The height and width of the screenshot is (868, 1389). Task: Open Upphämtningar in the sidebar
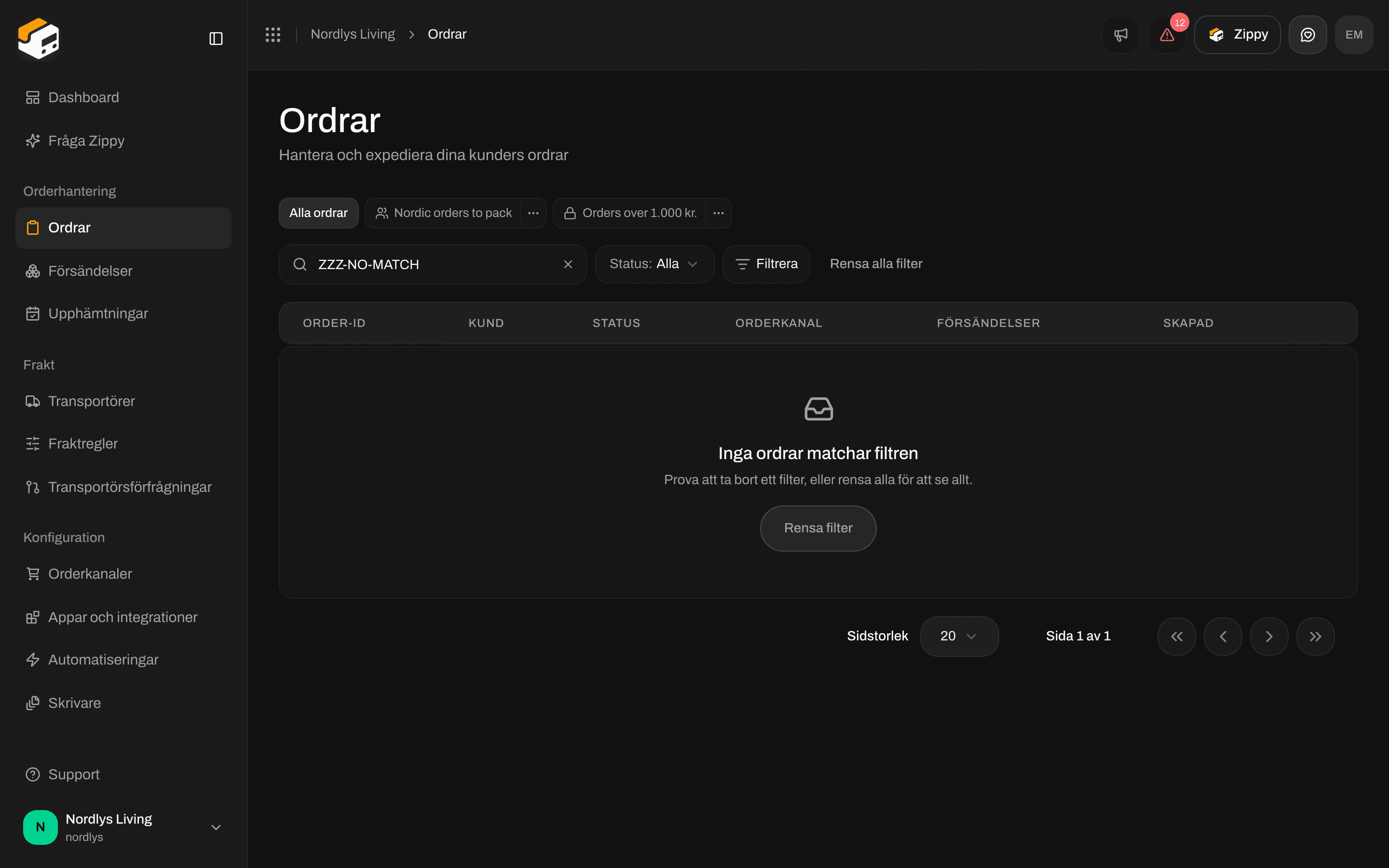[x=123, y=313]
